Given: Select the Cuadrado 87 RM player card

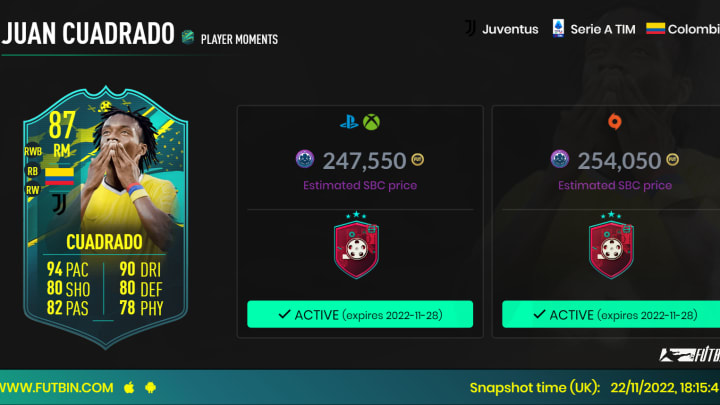Looking at the screenshot, I should point(106,217).
